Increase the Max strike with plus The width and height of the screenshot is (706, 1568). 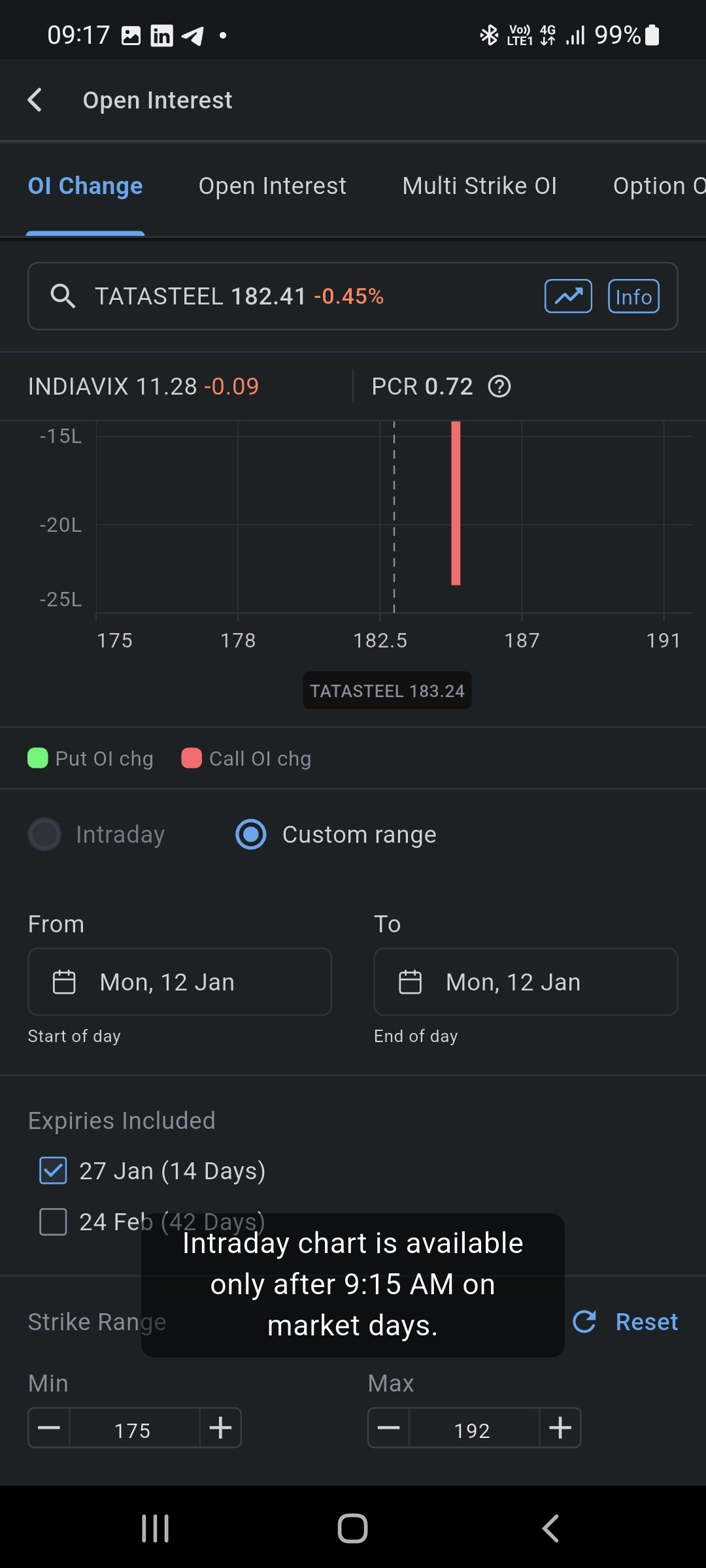[x=560, y=1428]
